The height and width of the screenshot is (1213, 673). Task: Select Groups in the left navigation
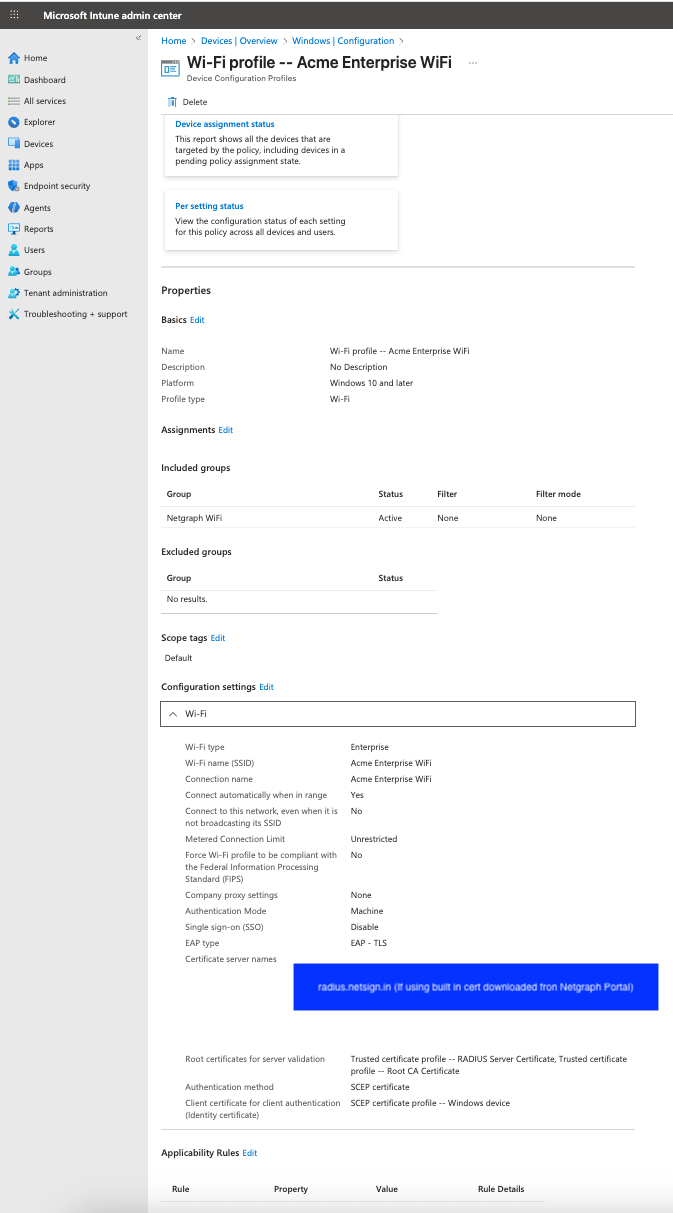pos(38,272)
